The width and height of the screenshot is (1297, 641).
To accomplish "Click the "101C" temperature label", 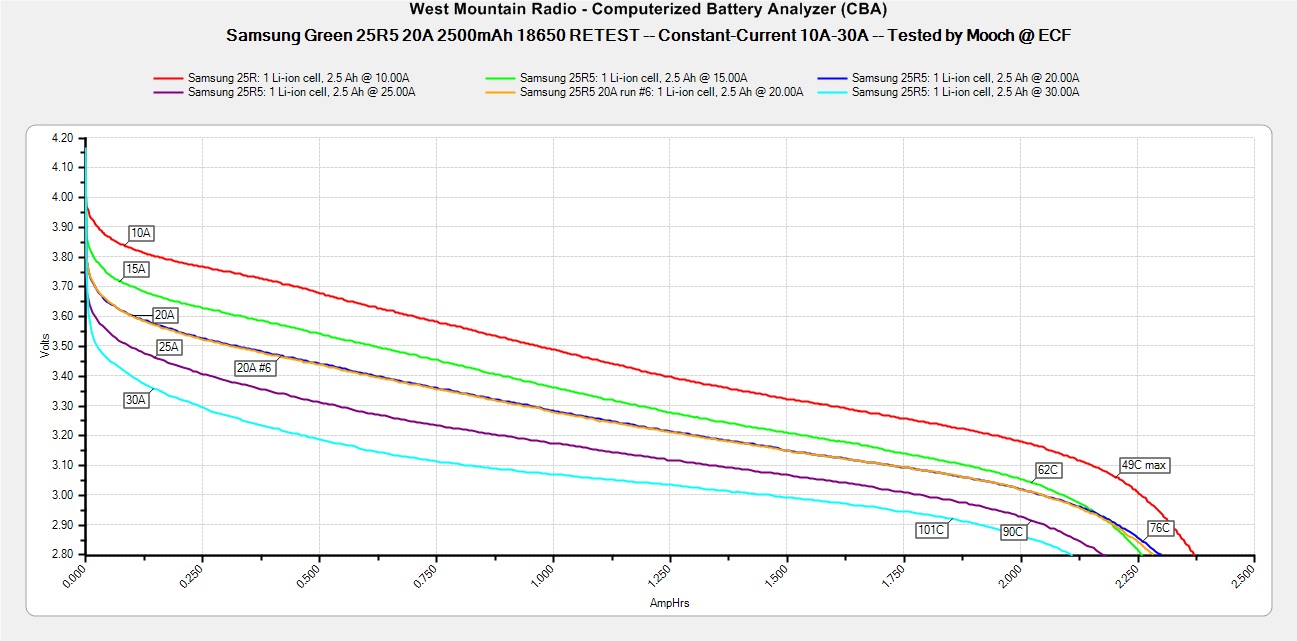I will point(931,529).
